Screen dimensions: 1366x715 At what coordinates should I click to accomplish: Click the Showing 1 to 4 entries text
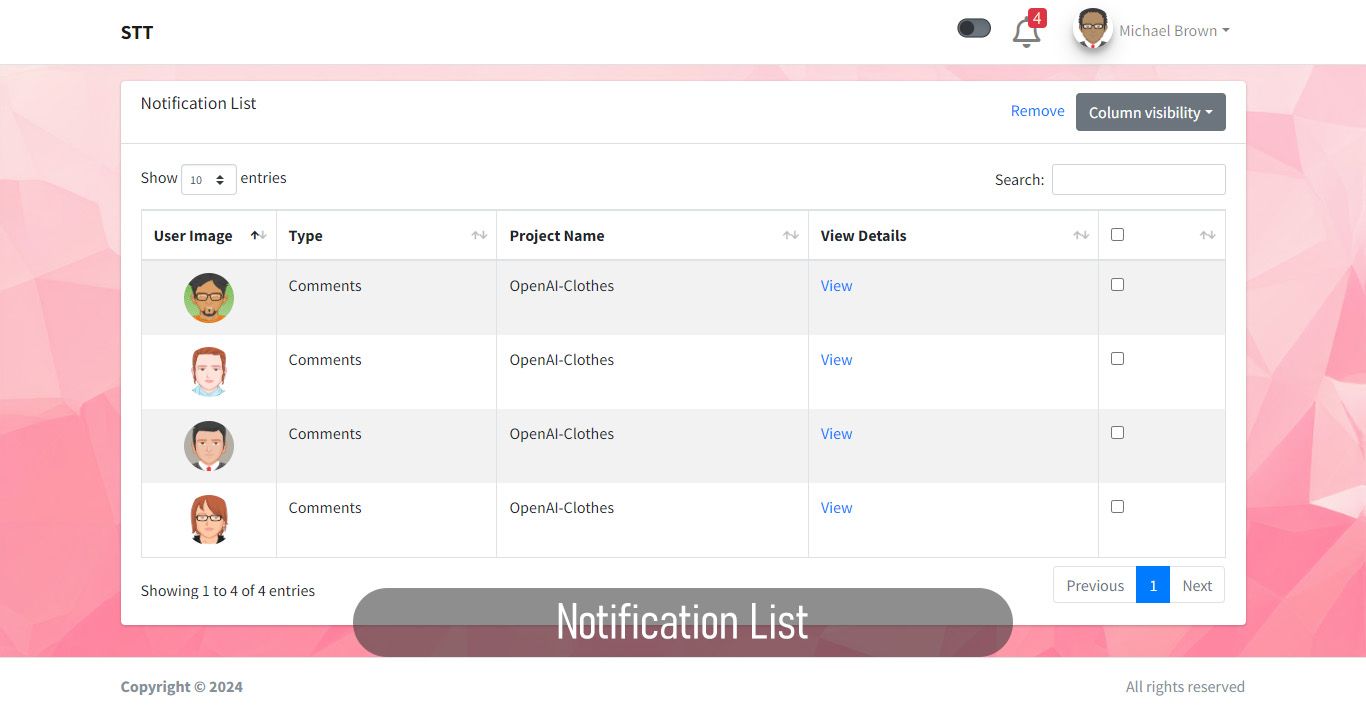pos(228,591)
